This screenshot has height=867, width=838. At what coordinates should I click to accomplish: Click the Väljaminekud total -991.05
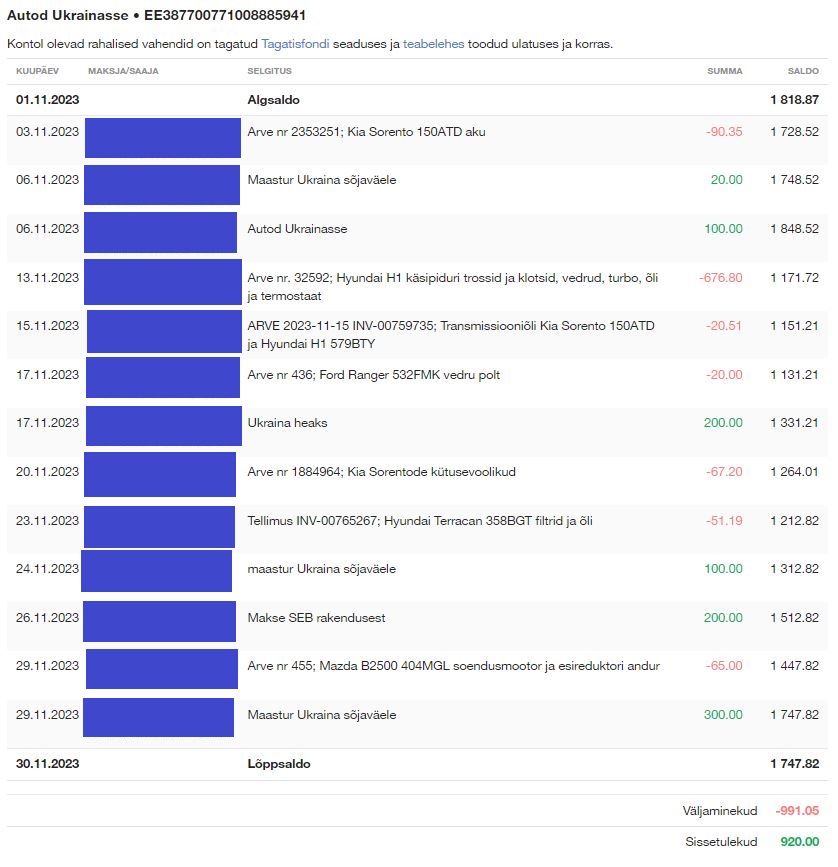click(x=797, y=811)
